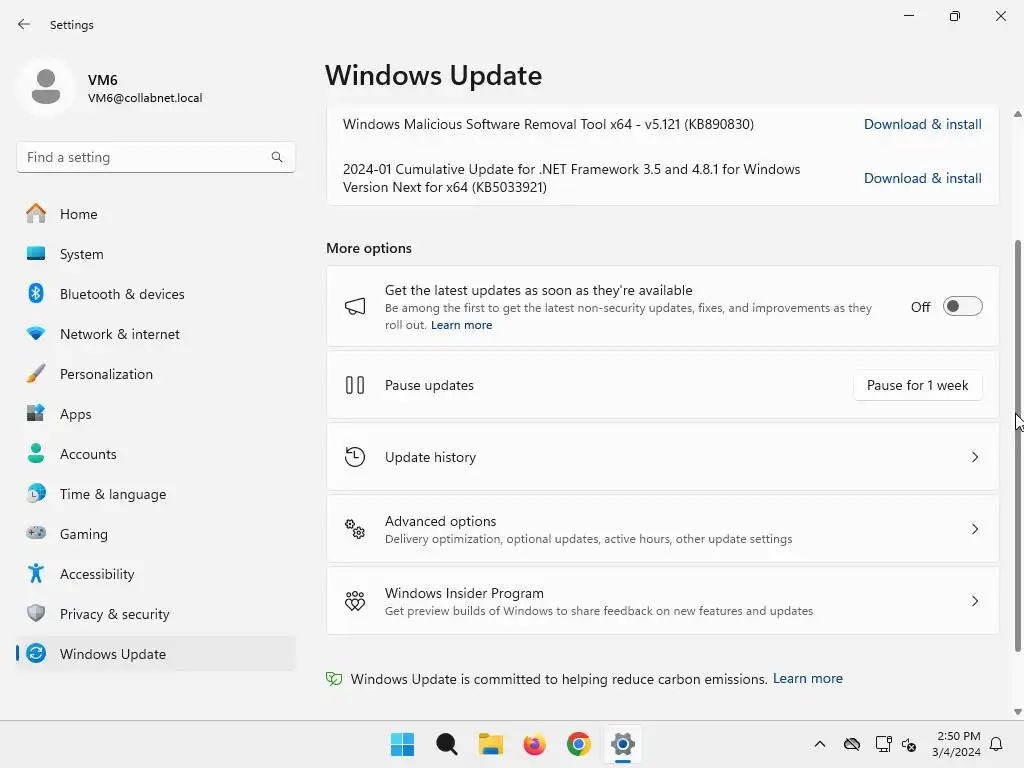Screen dimensions: 1024x768
Task: Toggle Get the latest updates switch on
Action: tap(963, 306)
